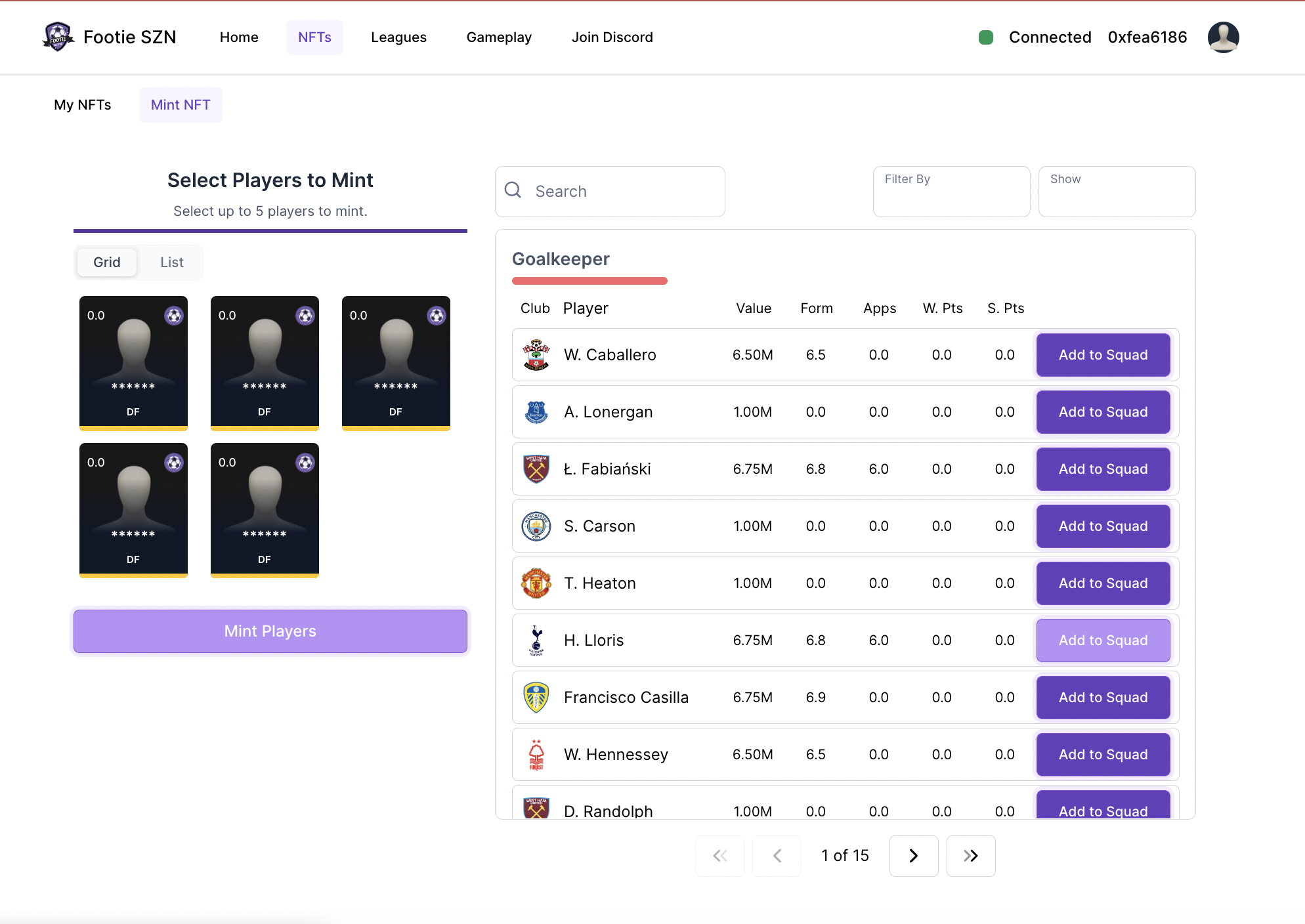Add Ł. Fabiański to squad
The width and height of the screenshot is (1305, 924).
tap(1103, 469)
